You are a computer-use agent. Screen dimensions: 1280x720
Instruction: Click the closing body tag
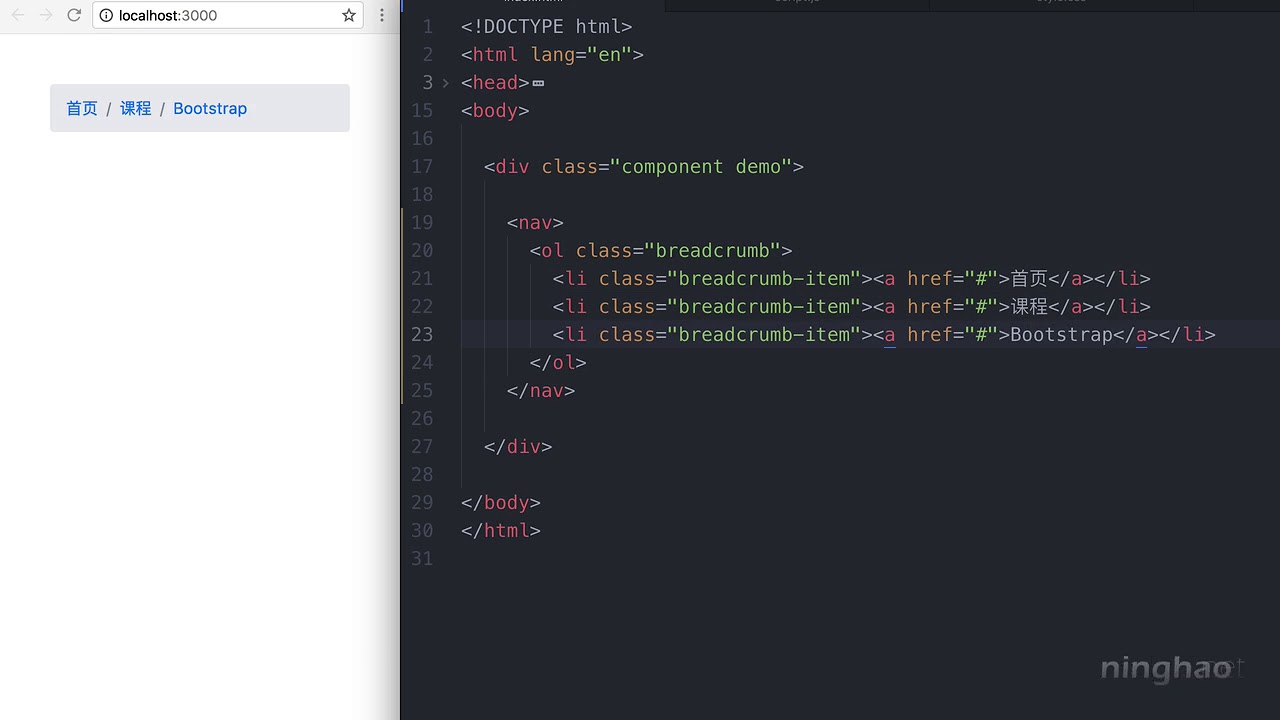(501, 502)
